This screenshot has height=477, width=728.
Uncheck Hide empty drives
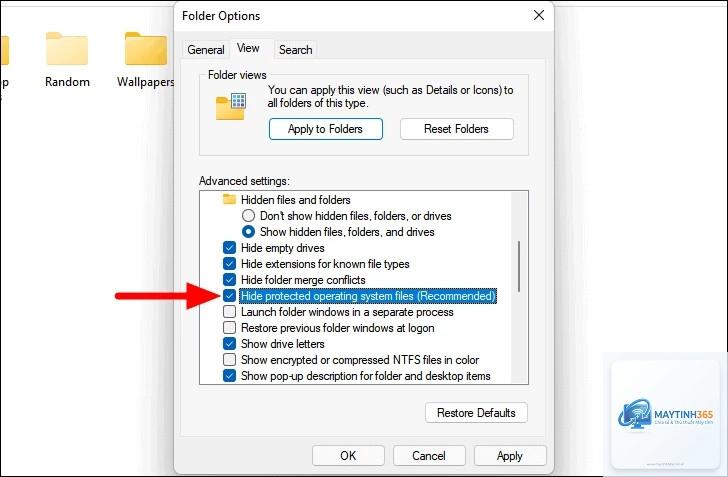pos(229,248)
